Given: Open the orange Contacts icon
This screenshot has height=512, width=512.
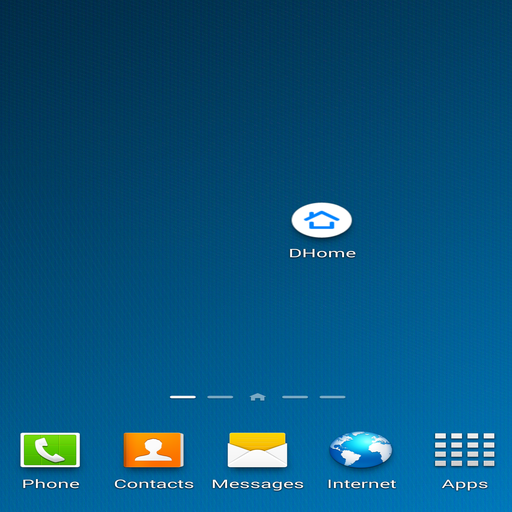Looking at the screenshot, I should point(154,450).
